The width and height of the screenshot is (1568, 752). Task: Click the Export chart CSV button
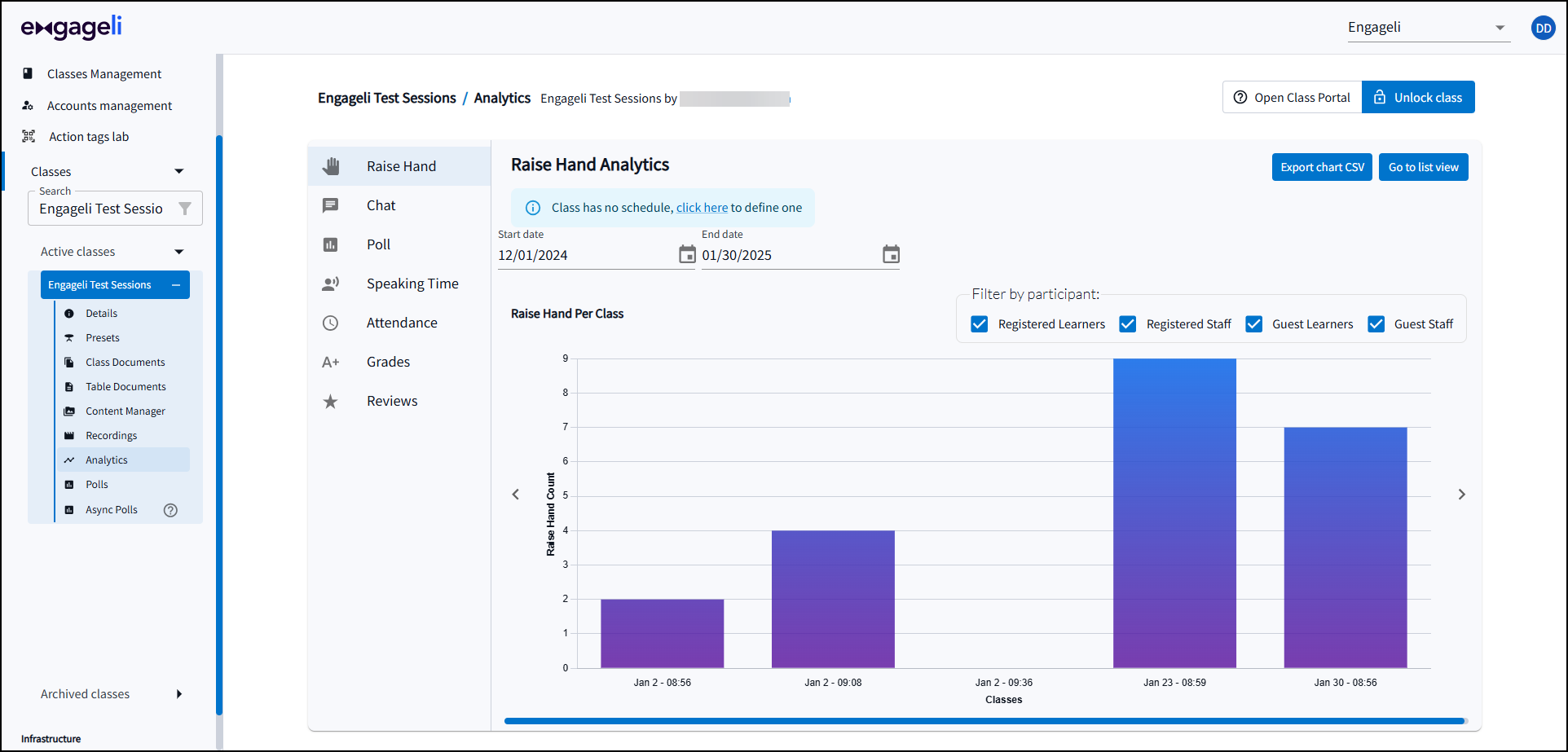coord(1322,167)
